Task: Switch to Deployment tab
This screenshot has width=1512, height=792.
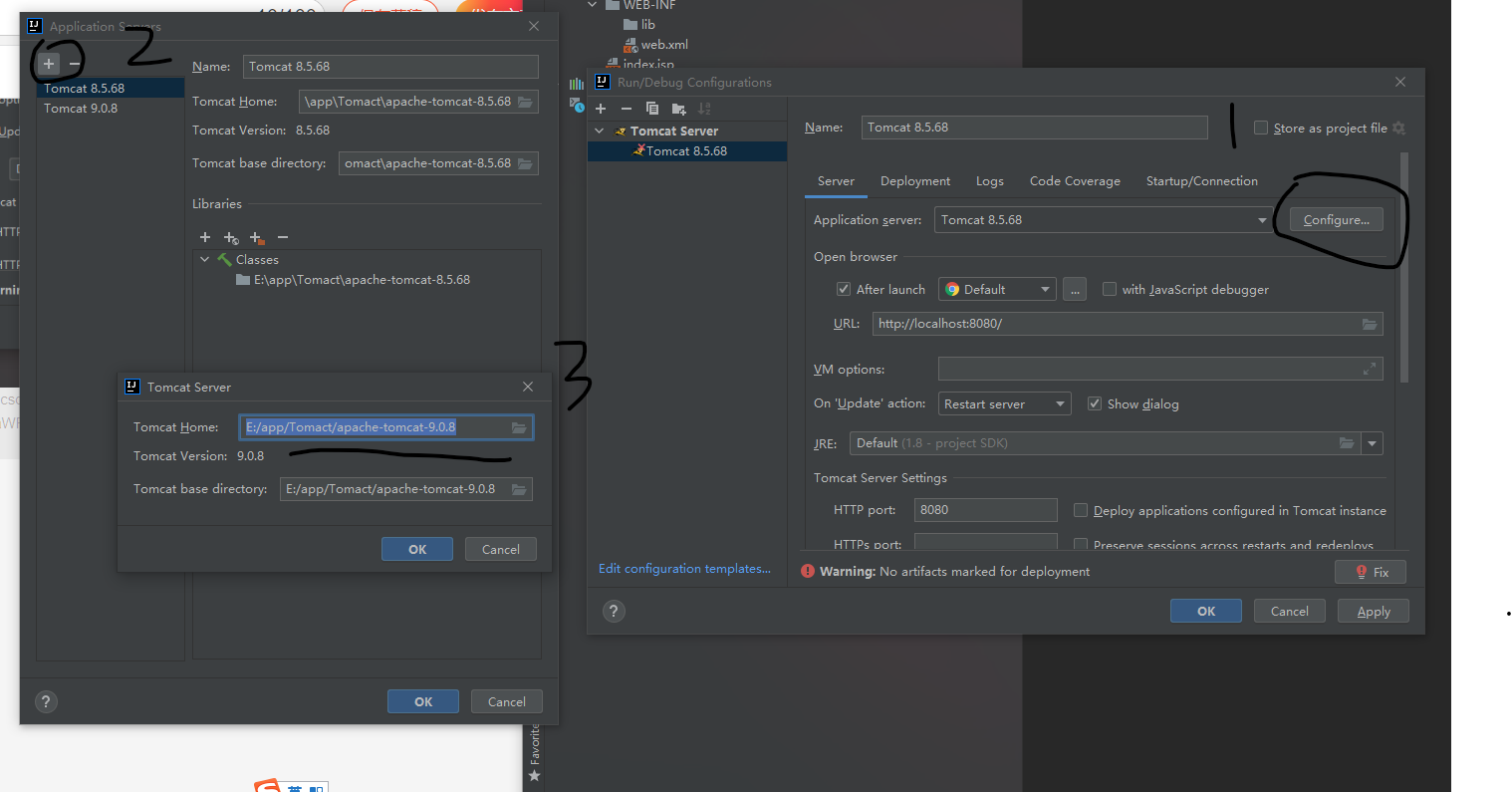Action: [915, 181]
